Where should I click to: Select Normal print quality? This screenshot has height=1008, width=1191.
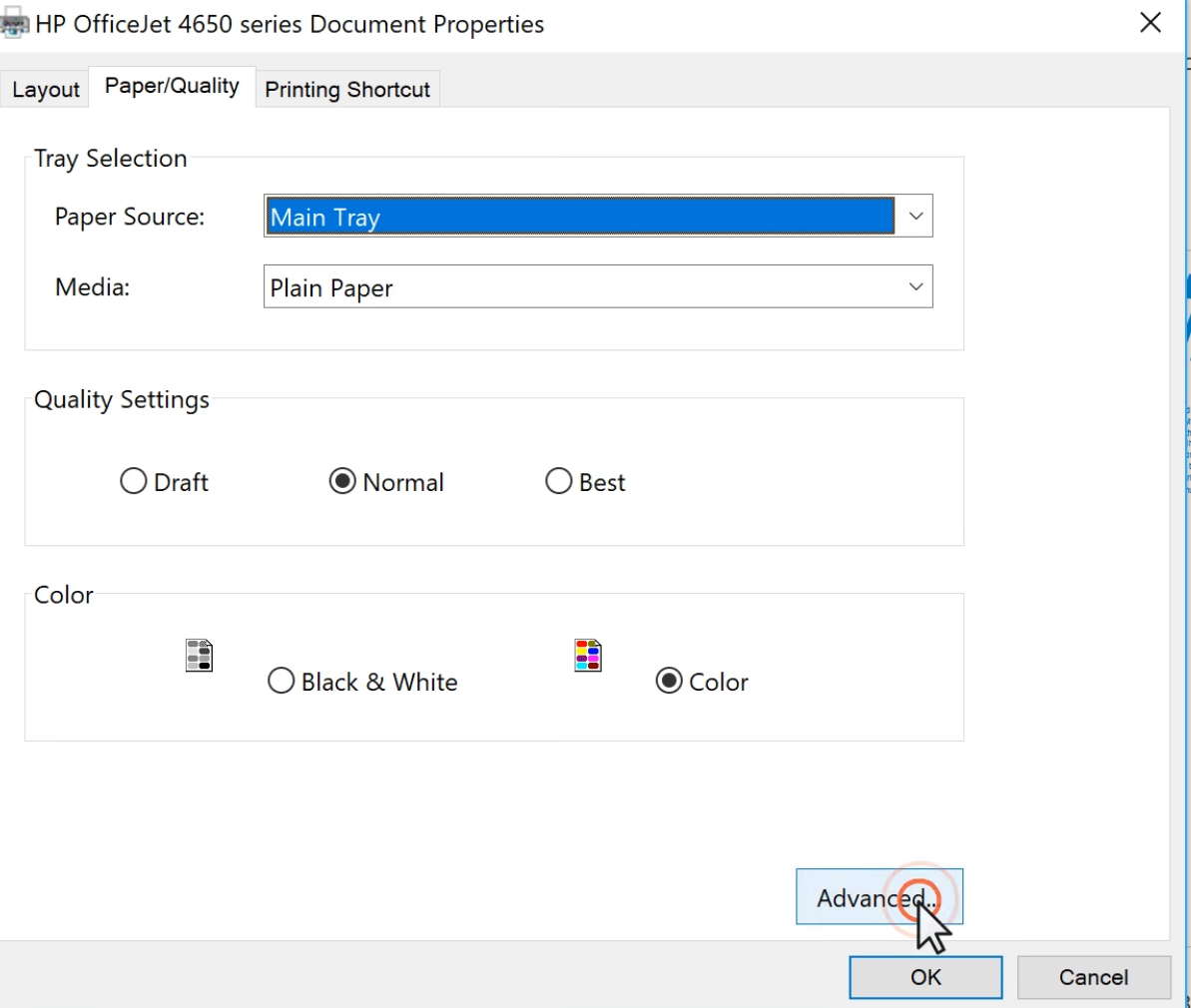(x=386, y=482)
